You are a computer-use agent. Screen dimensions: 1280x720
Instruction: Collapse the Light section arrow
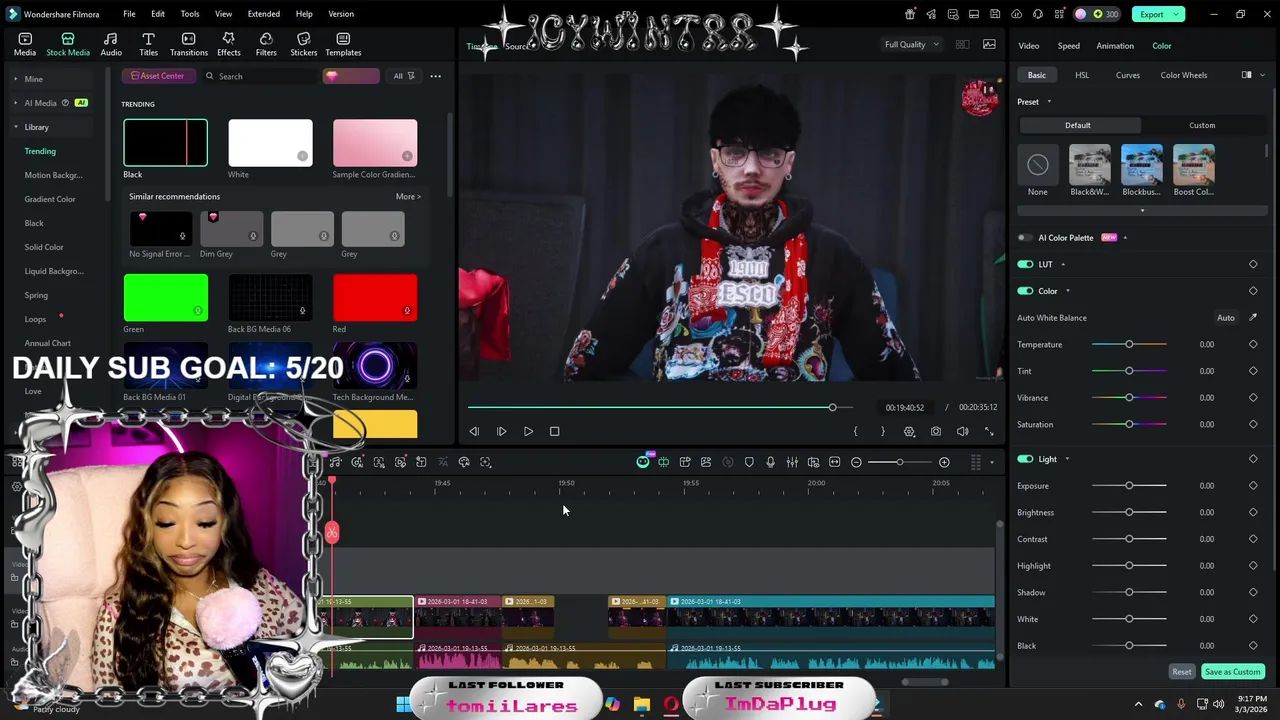(x=1067, y=459)
